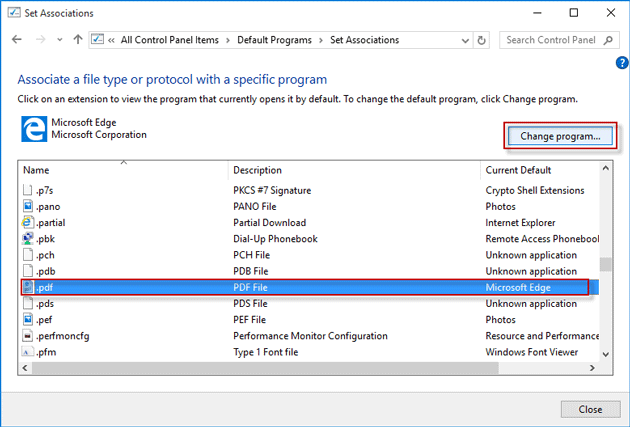Navigate to Default Programs breadcrumb
The image size is (630, 427).
point(274,40)
